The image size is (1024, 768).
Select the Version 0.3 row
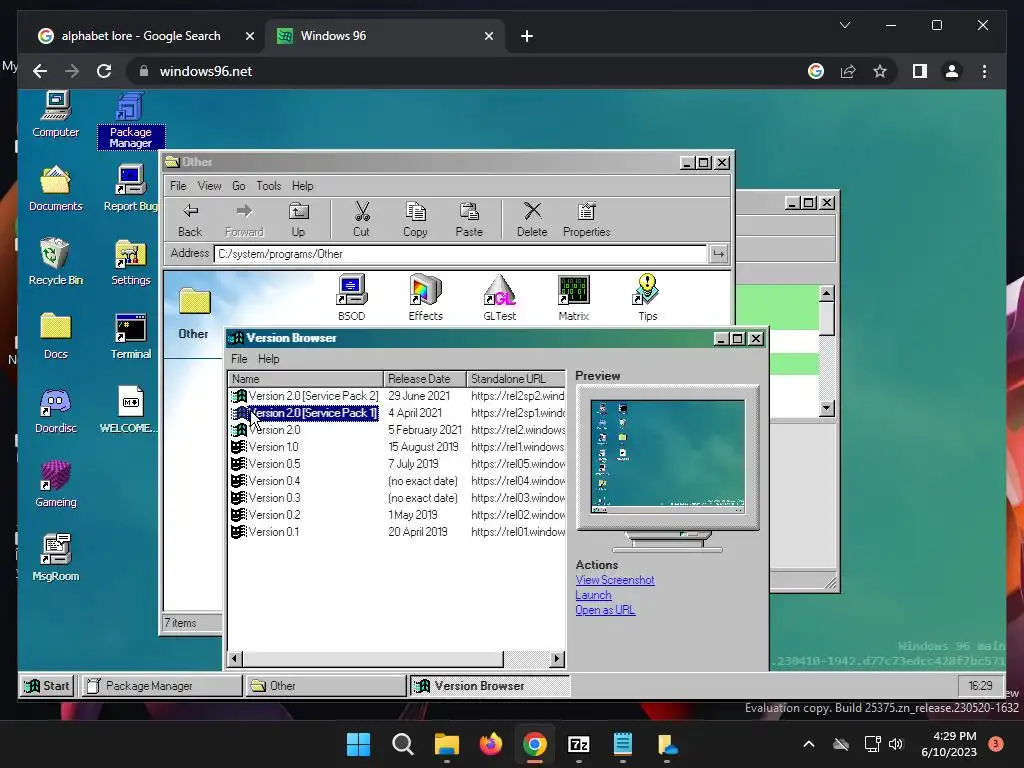397,498
